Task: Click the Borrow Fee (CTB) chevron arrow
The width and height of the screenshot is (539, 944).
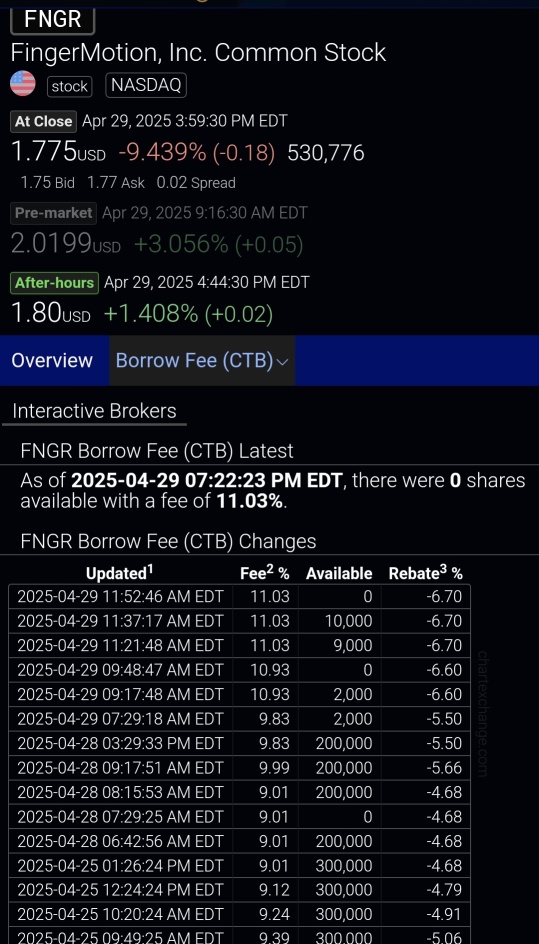Action: click(283, 362)
